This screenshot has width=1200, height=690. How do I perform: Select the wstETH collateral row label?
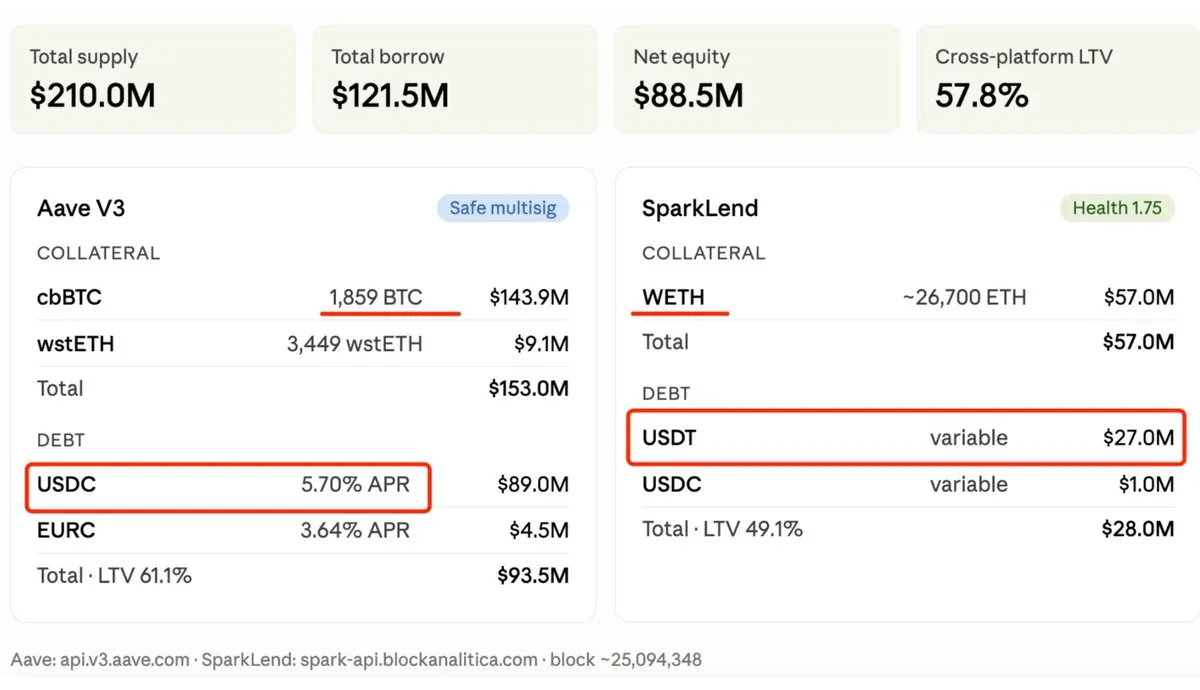point(76,344)
